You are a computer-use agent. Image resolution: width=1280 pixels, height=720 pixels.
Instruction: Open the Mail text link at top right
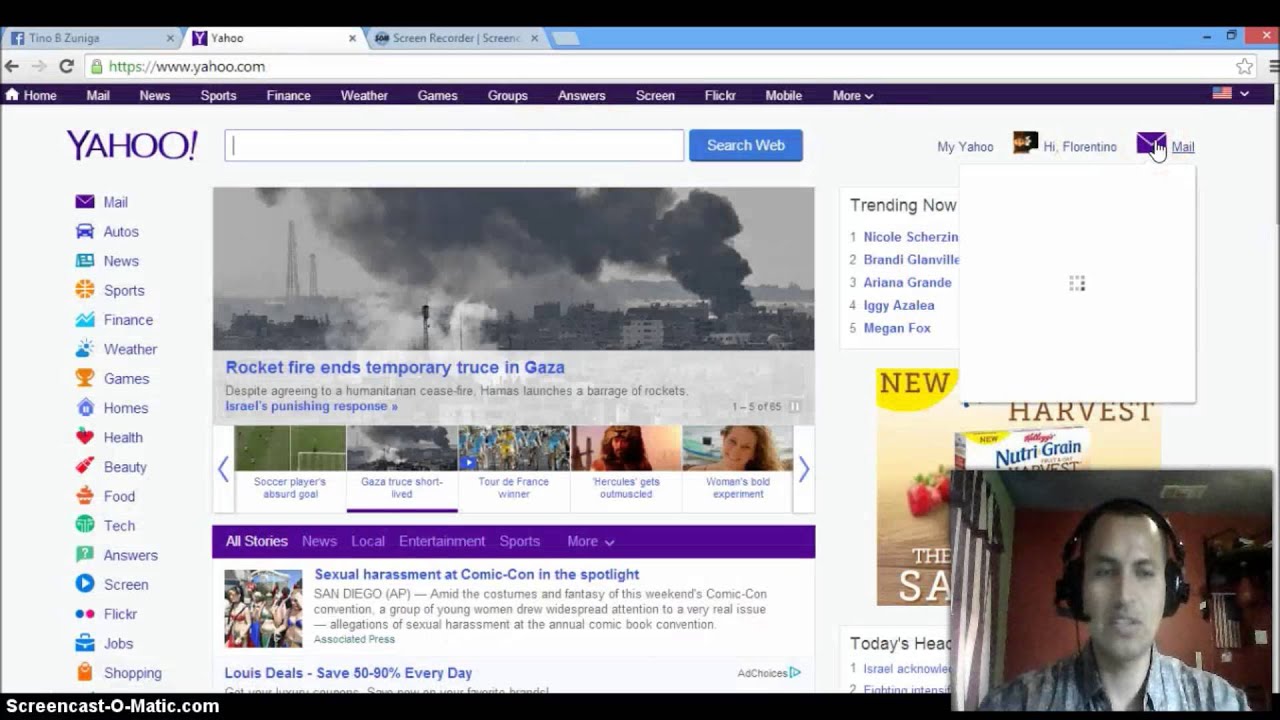tap(1183, 147)
